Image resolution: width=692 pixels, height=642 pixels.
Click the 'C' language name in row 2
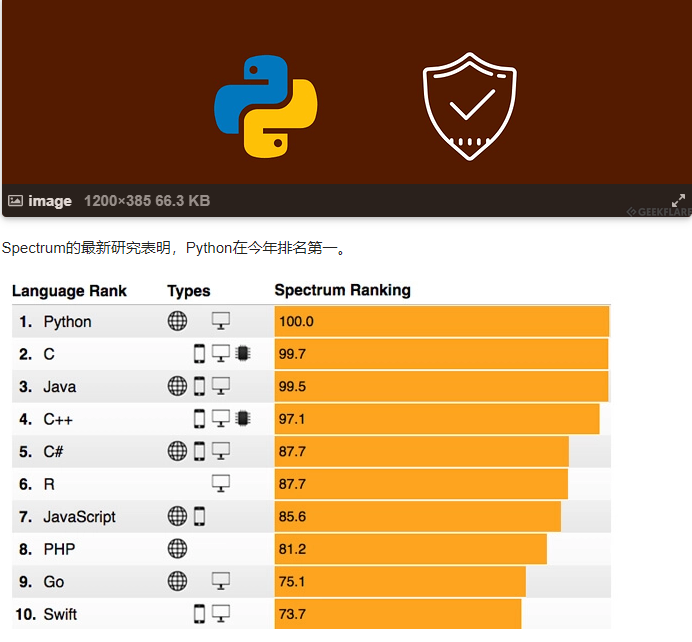(49, 354)
